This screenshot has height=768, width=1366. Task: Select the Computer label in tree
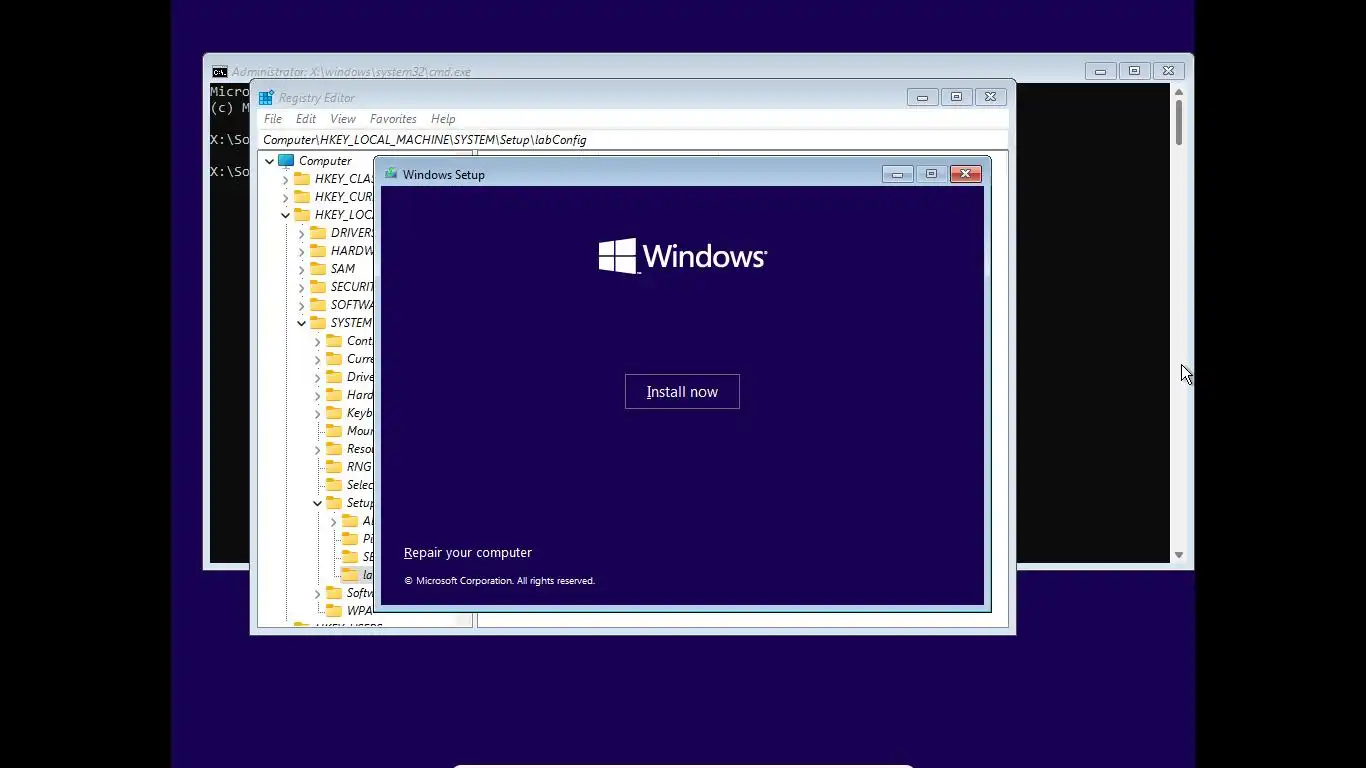click(x=325, y=161)
